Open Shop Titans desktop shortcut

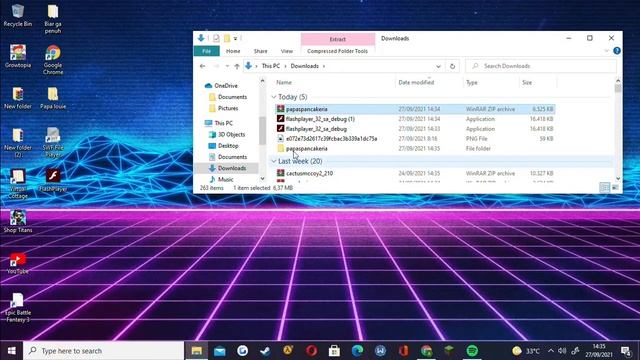[18, 222]
